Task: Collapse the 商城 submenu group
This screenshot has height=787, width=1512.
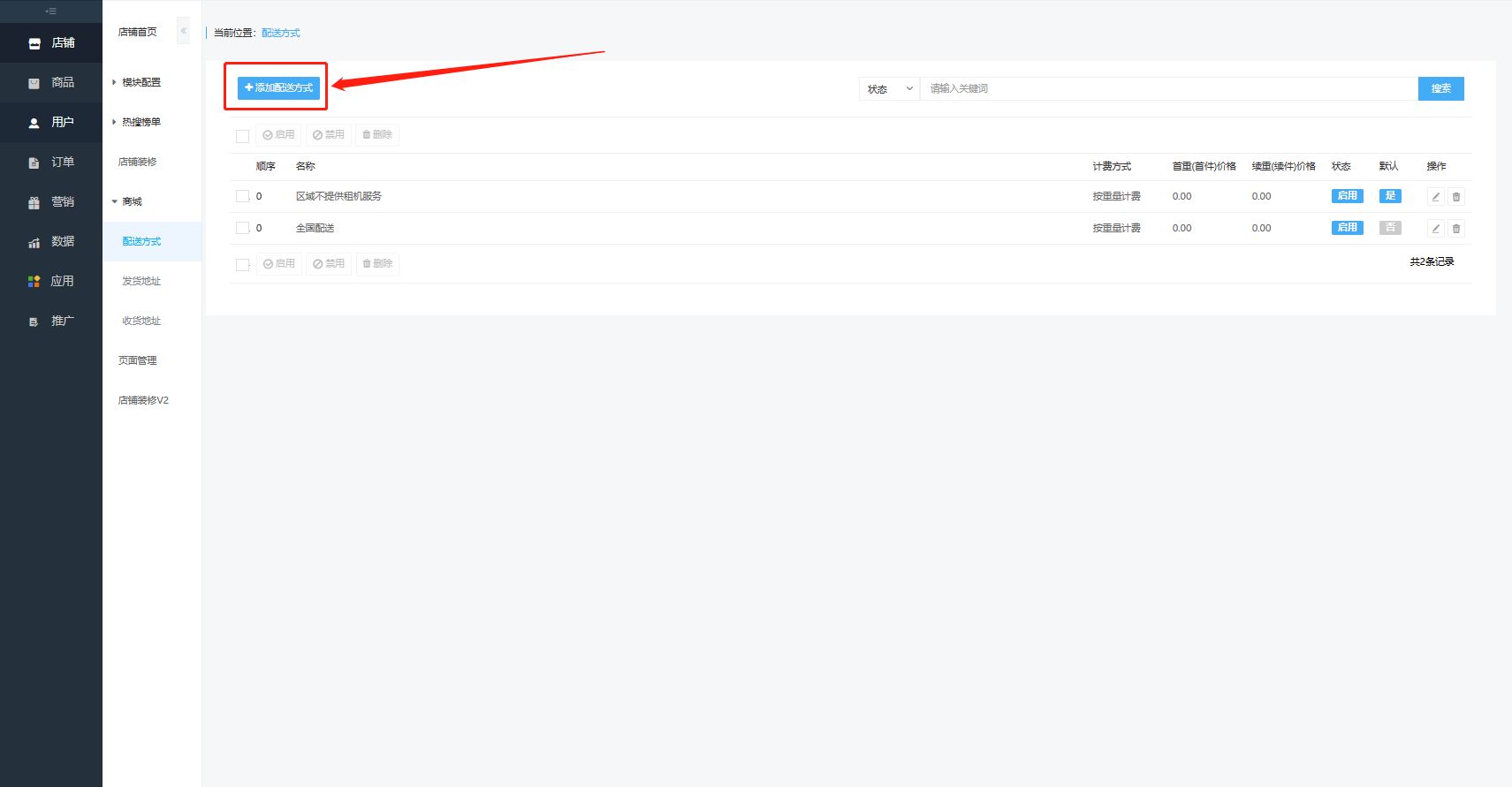Action: [131, 201]
